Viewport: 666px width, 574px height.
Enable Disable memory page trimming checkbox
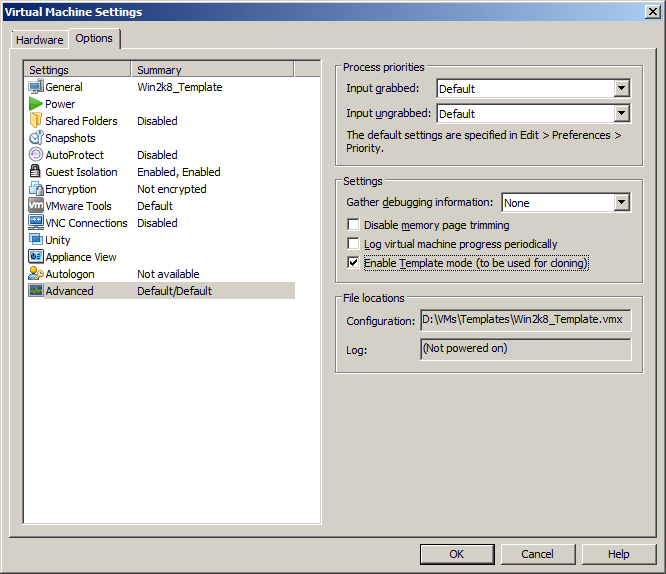[x=353, y=225]
